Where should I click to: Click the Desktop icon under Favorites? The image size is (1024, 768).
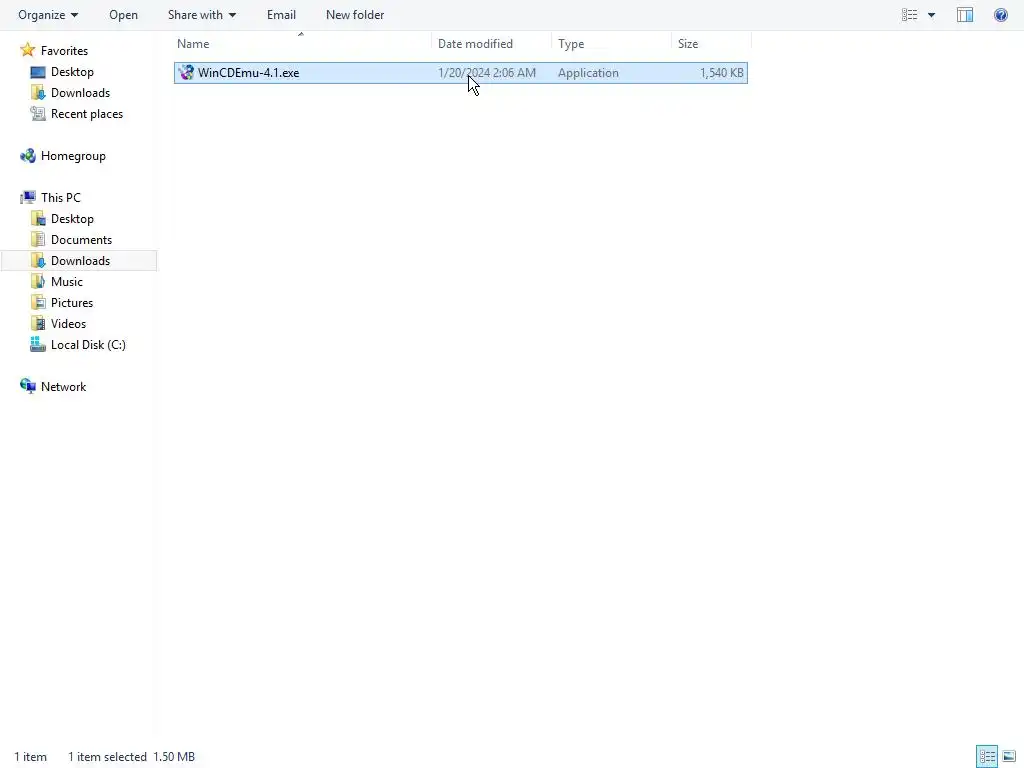point(38,72)
